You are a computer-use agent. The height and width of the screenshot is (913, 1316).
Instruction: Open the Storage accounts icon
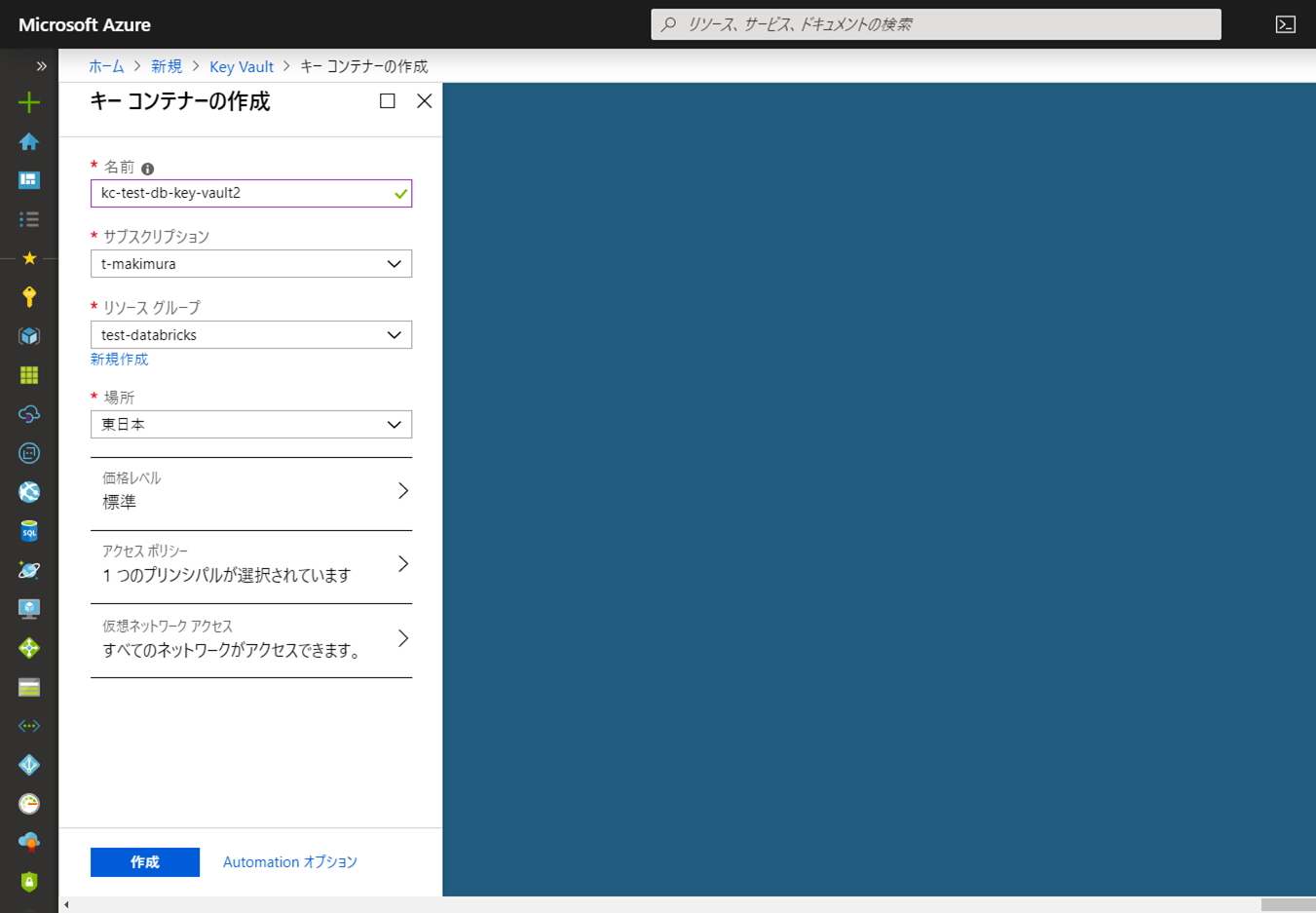(29, 687)
